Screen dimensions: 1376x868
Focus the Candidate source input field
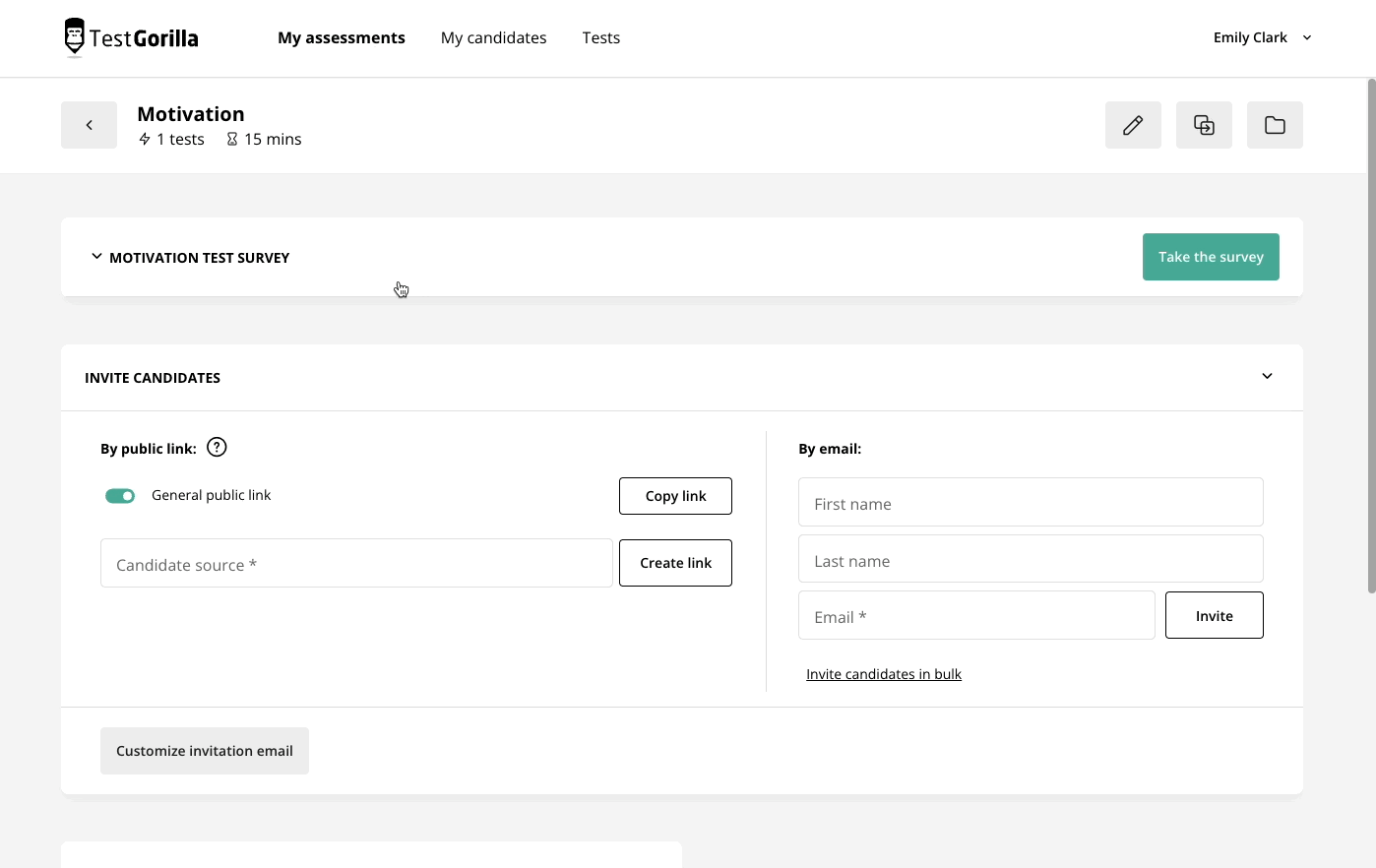[x=356, y=564]
